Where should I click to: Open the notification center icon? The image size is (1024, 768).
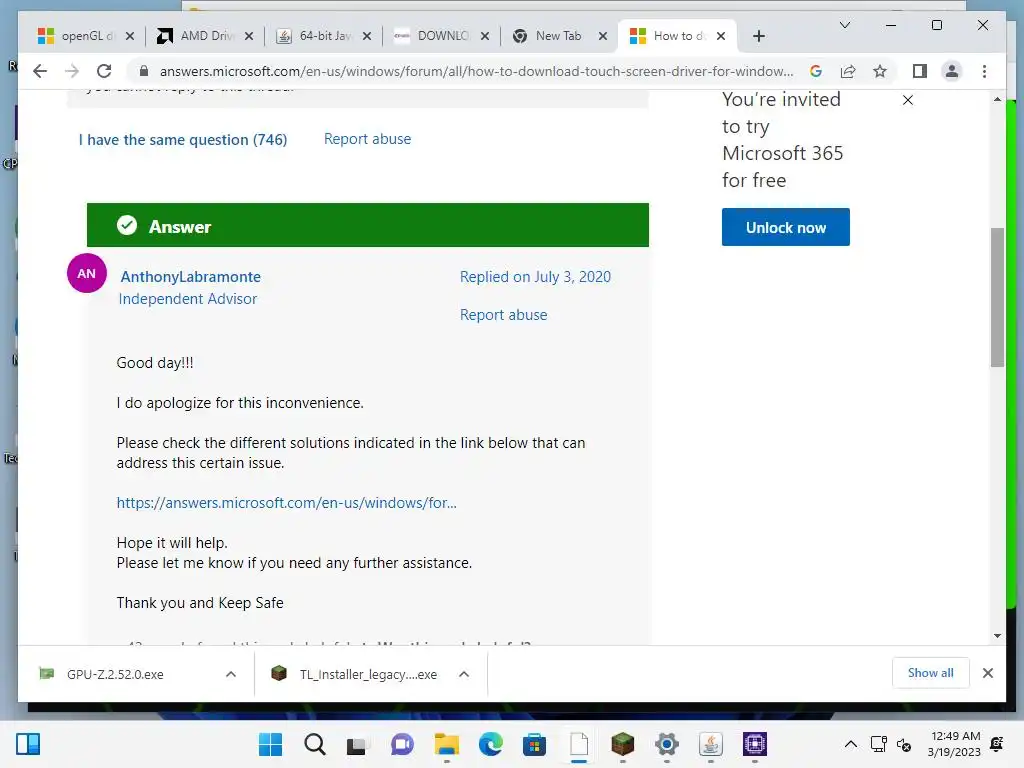coord(997,744)
